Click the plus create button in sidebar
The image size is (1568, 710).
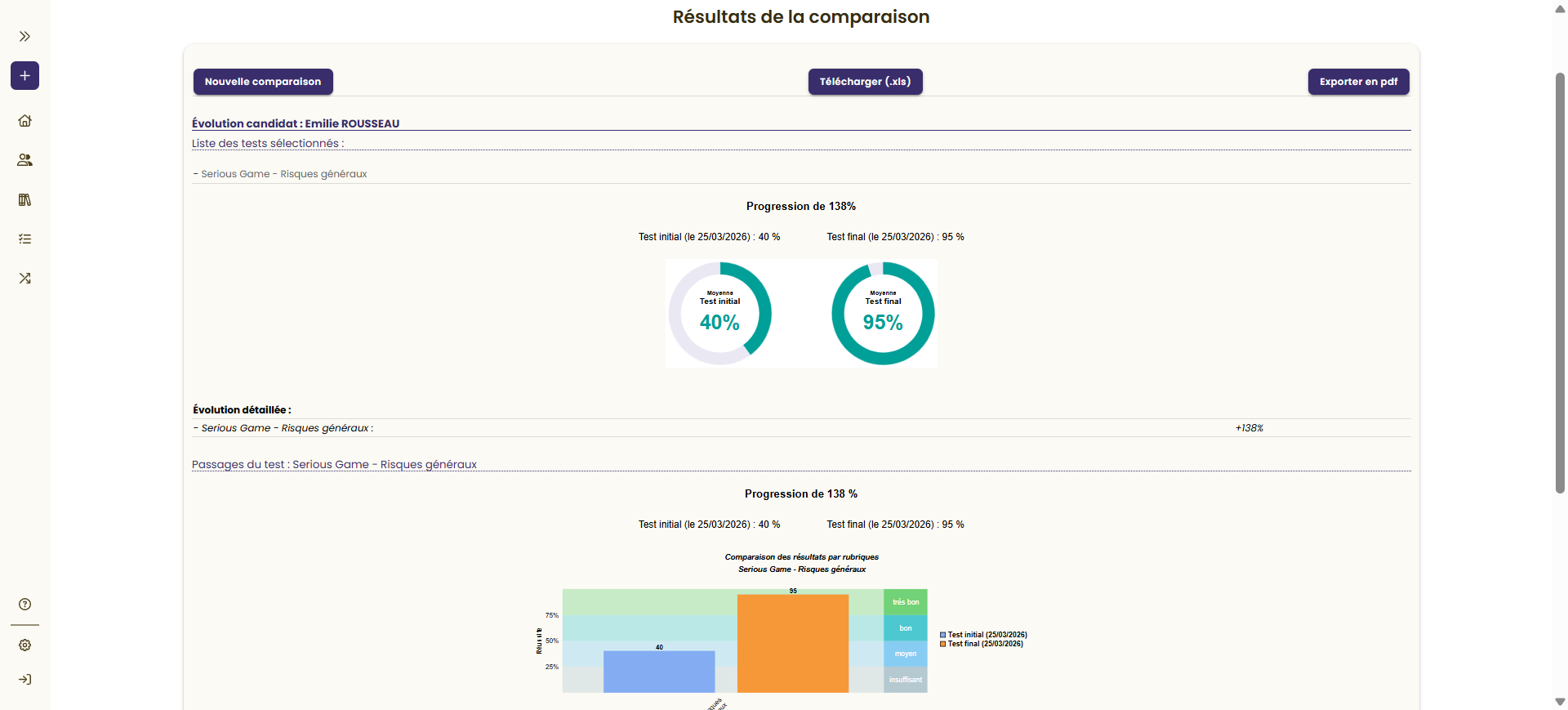(24, 76)
